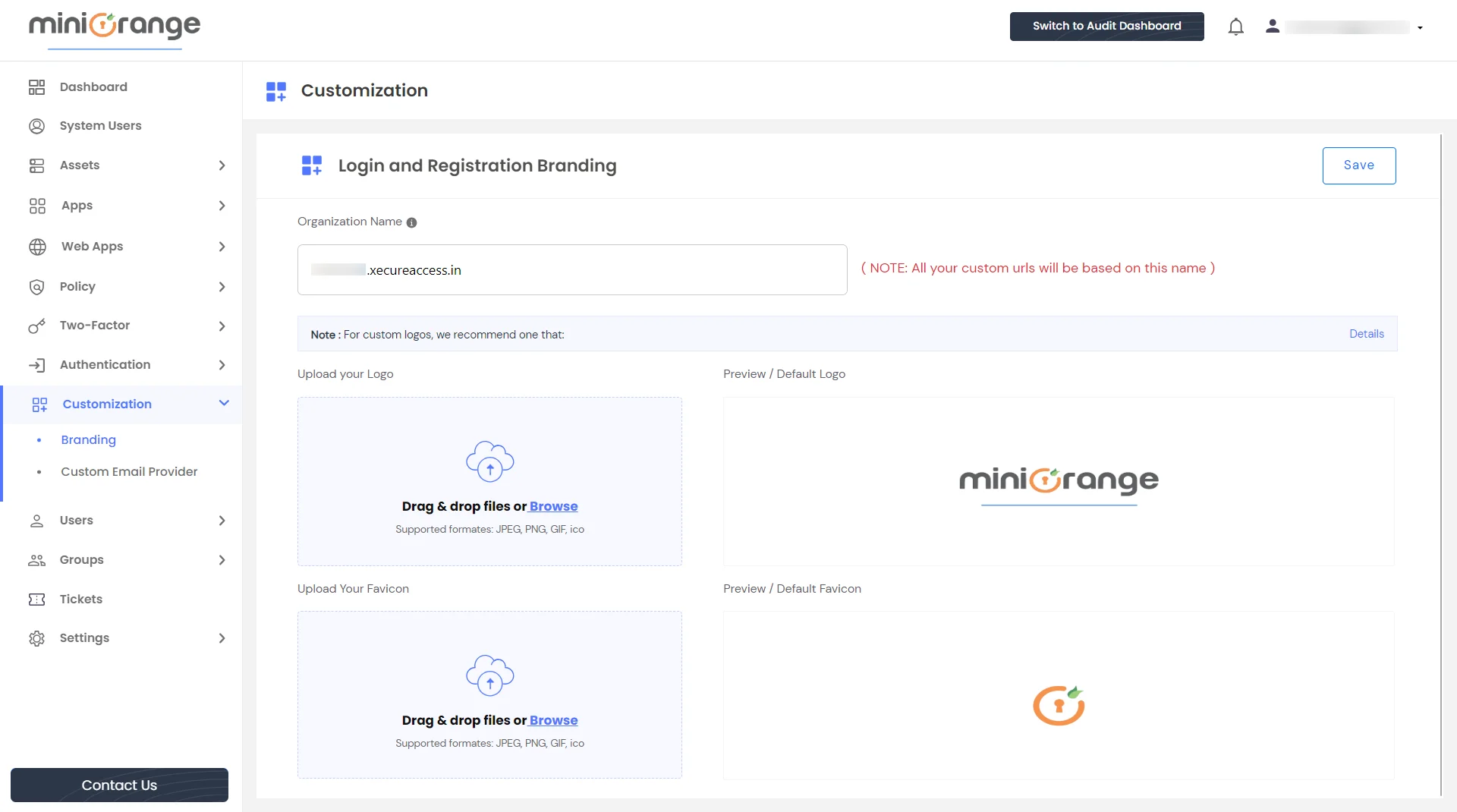Image resolution: width=1457 pixels, height=812 pixels.
Task: Expand the Groups menu chevron
Action: 222,560
